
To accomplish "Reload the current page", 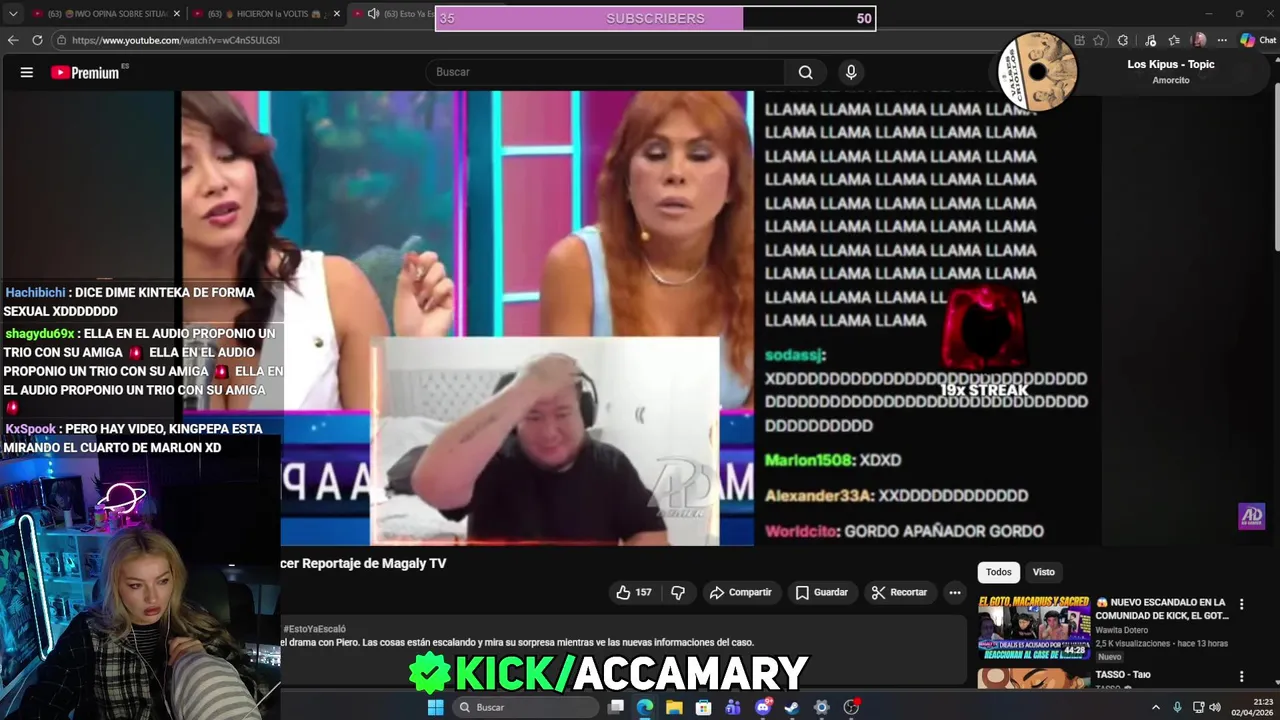I will coord(37,40).
